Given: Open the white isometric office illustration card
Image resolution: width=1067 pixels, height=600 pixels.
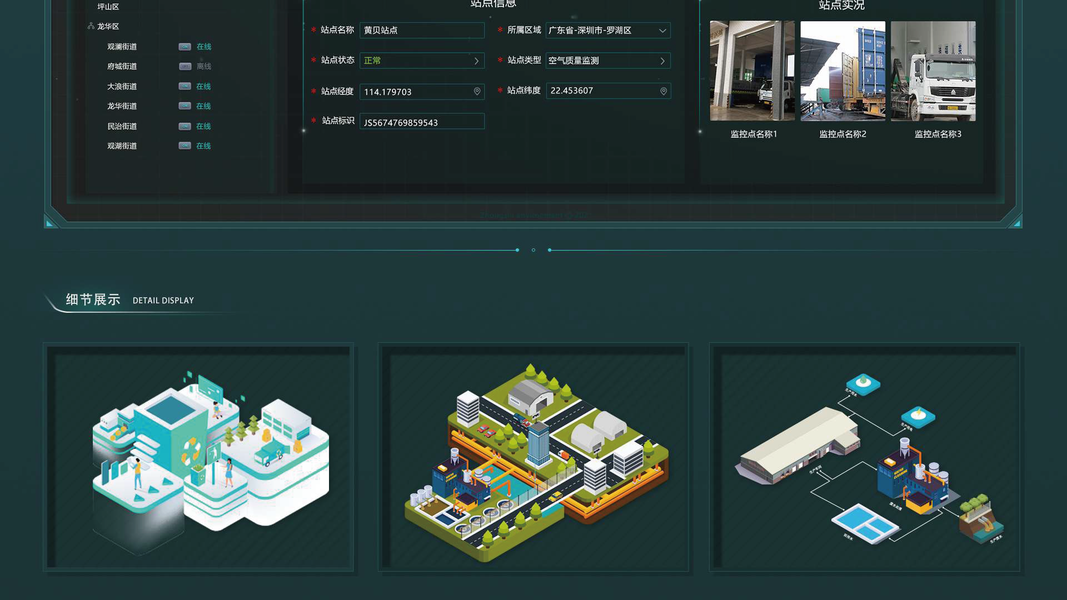Looking at the screenshot, I should click(199, 457).
